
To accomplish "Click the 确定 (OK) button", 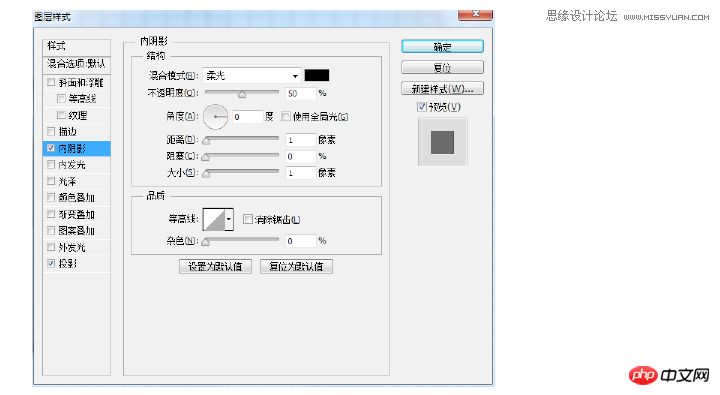I will (442, 46).
